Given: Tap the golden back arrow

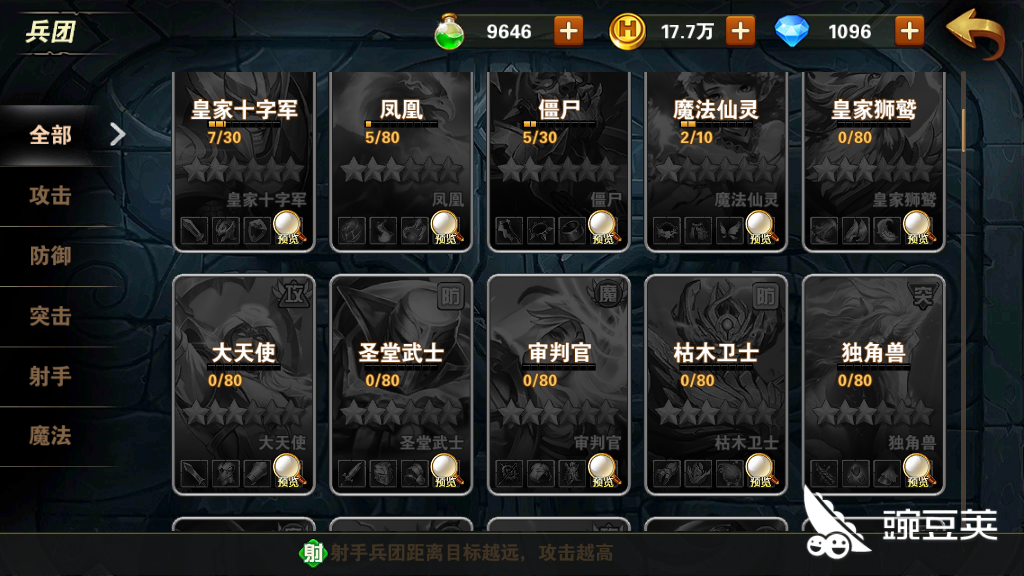Looking at the screenshot, I should click(974, 34).
